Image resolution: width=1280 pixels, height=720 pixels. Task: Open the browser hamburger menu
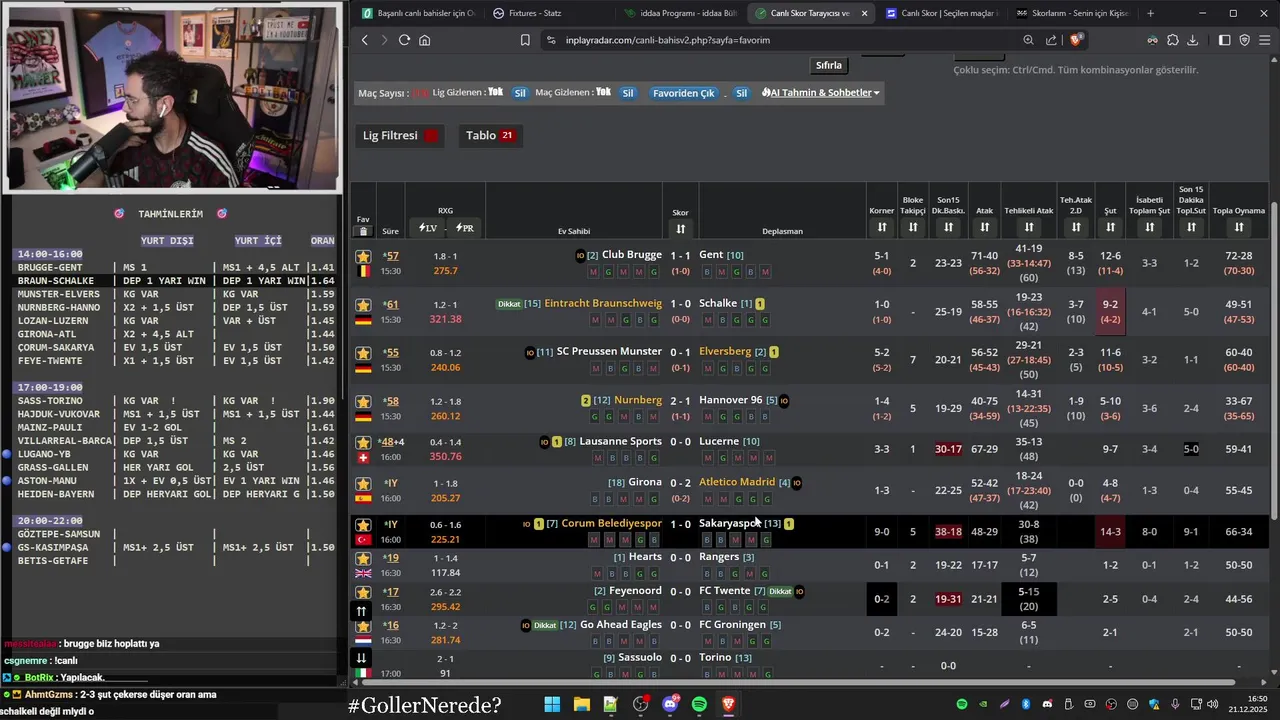coord(1265,40)
